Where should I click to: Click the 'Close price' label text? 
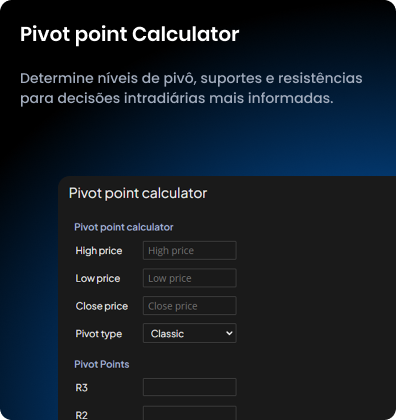102,306
